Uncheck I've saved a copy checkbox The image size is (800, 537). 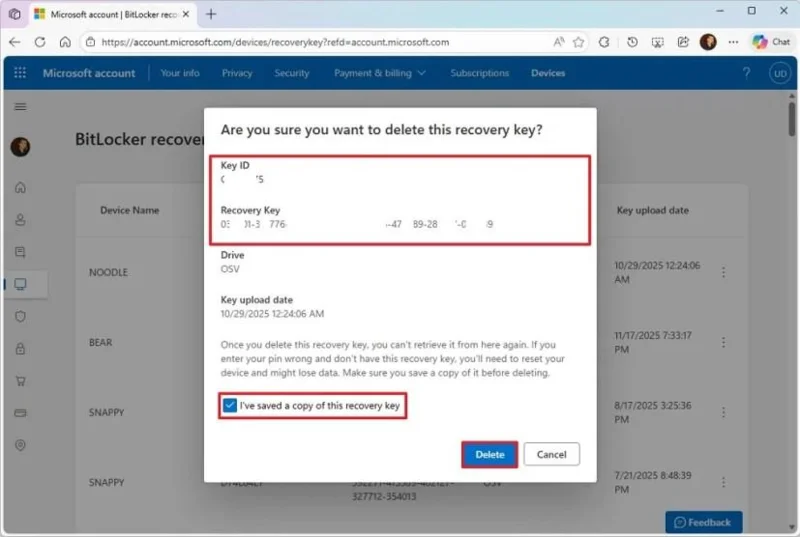(x=230, y=405)
